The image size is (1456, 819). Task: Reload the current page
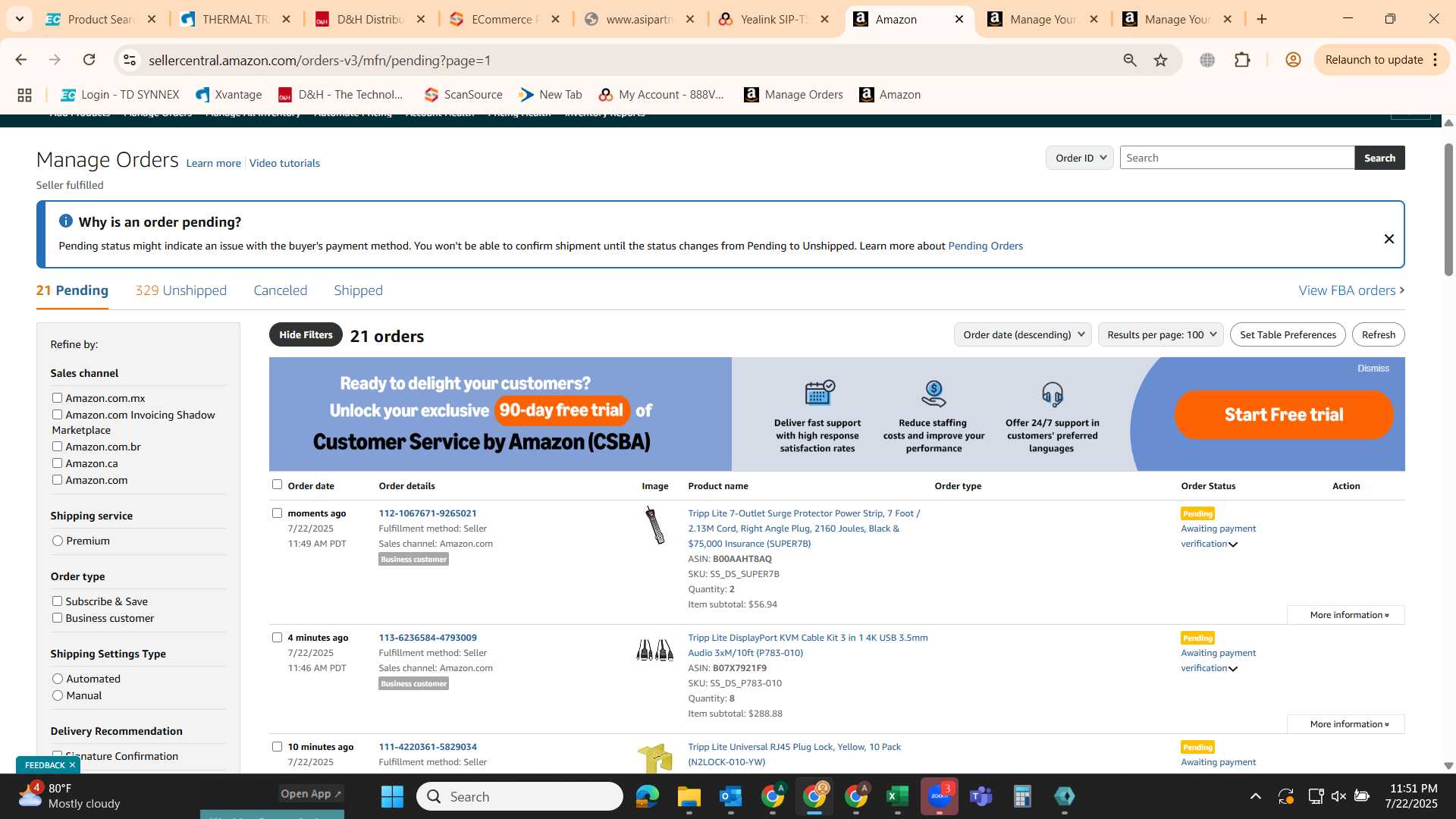tap(89, 60)
